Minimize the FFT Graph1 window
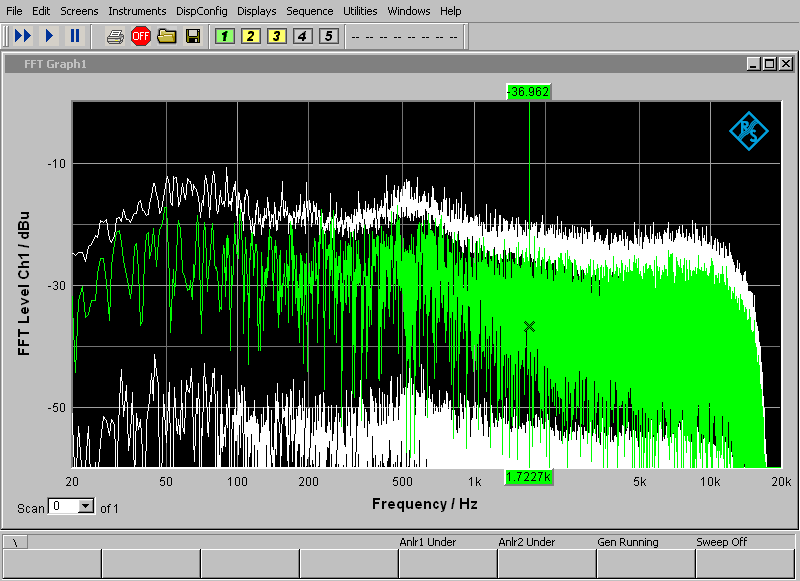Screen dimensions: 800x581 click(754, 64)
